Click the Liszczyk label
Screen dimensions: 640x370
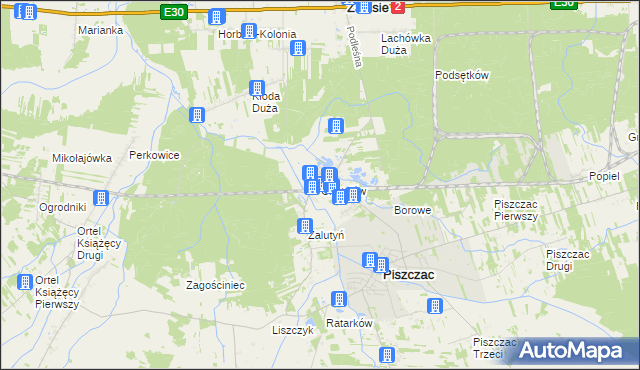point(293,330)
